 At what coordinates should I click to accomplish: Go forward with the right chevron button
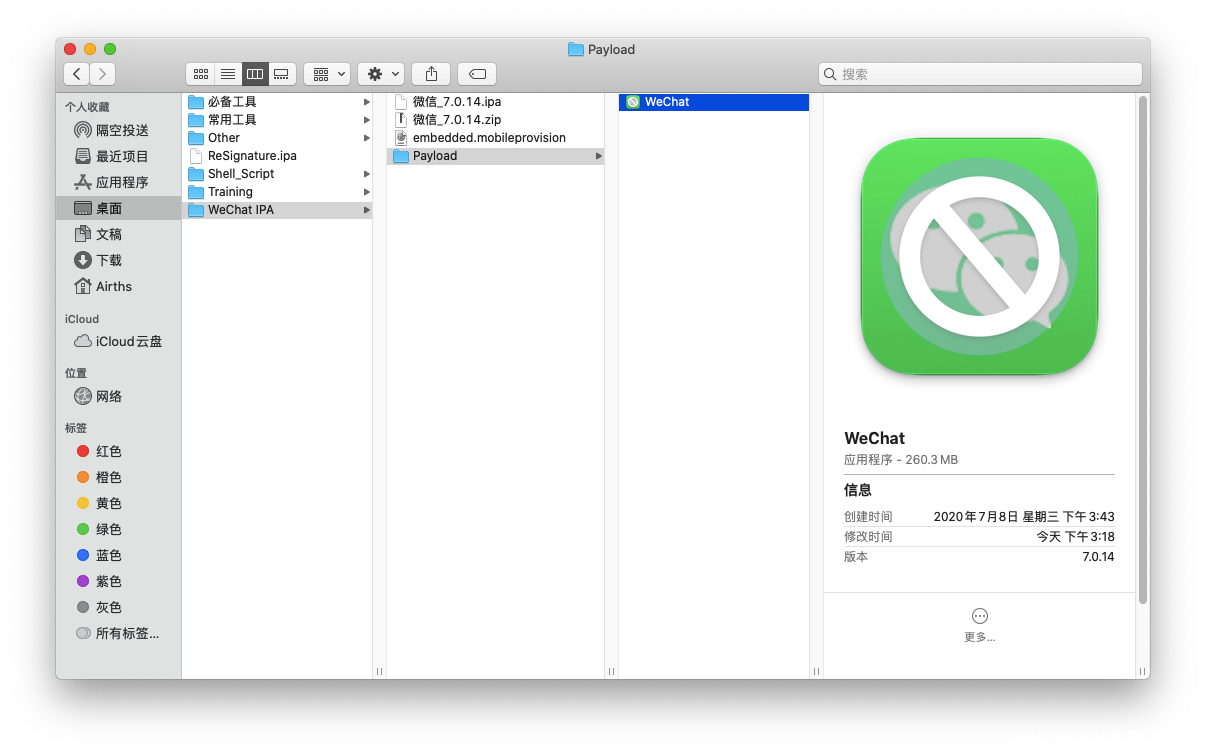pos(103,74)
